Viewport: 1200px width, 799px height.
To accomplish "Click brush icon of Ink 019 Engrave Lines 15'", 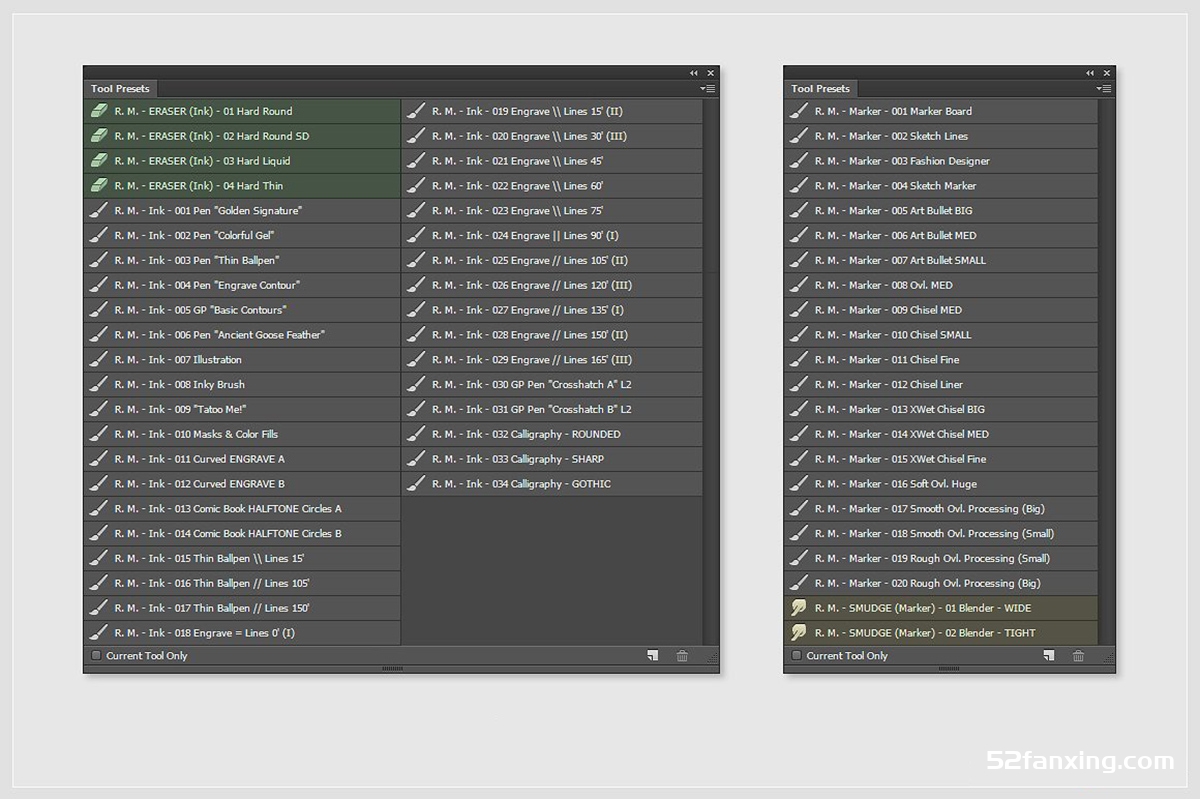I will pos(416,111).
